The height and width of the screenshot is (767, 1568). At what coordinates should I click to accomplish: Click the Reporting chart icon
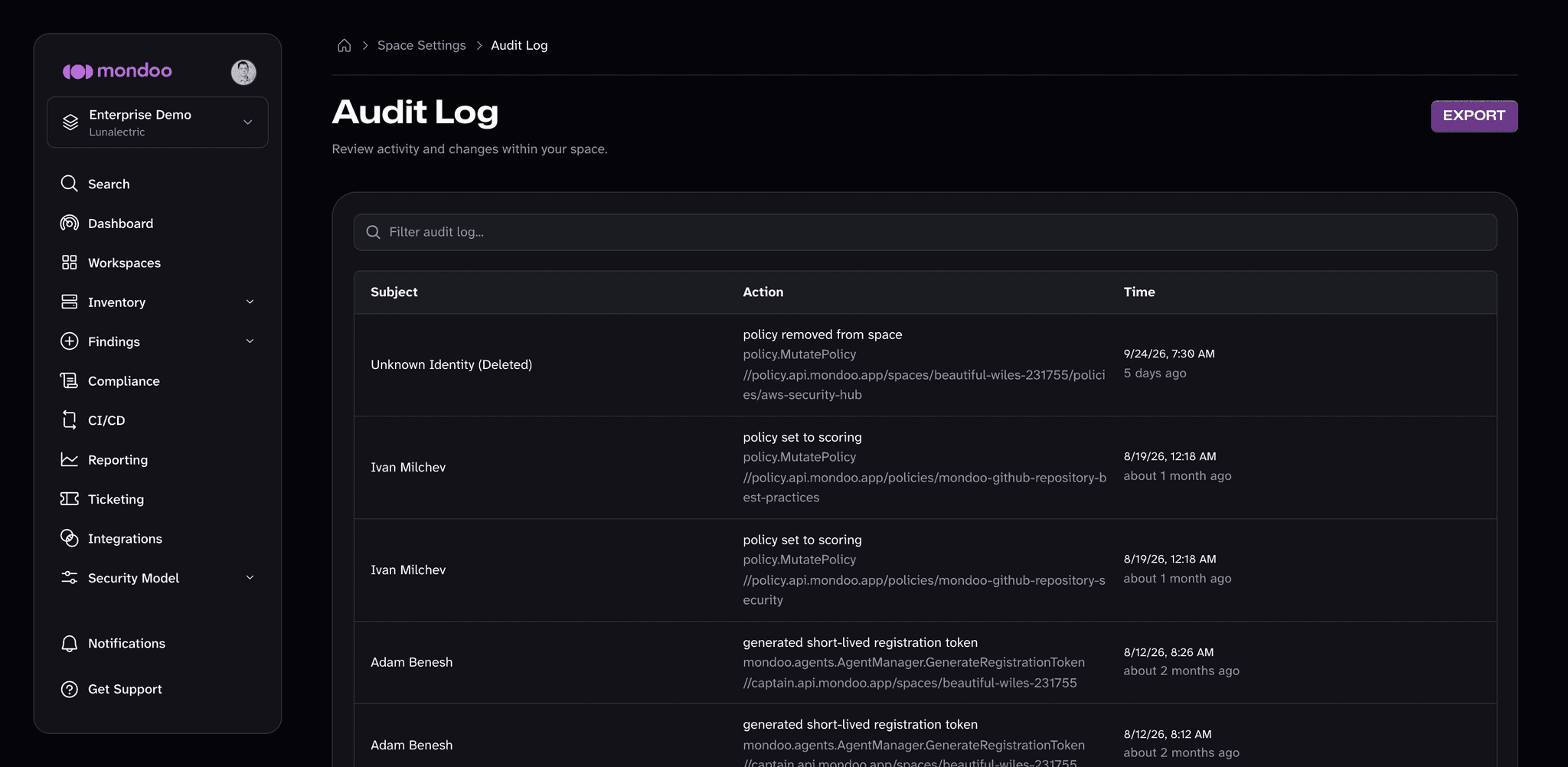pyautogui.click(x=69, y=459)
